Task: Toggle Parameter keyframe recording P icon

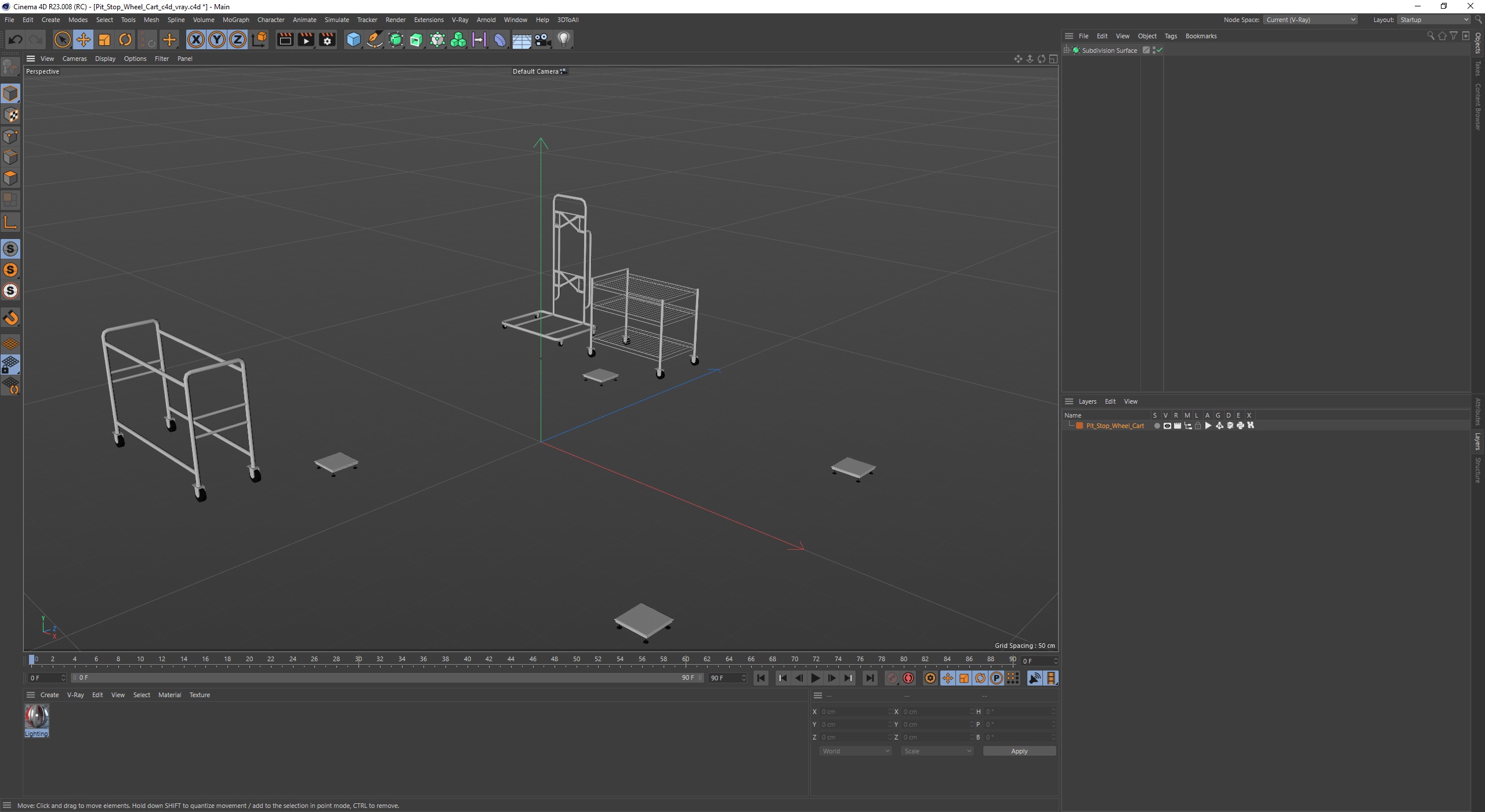Action: [997, 678]
